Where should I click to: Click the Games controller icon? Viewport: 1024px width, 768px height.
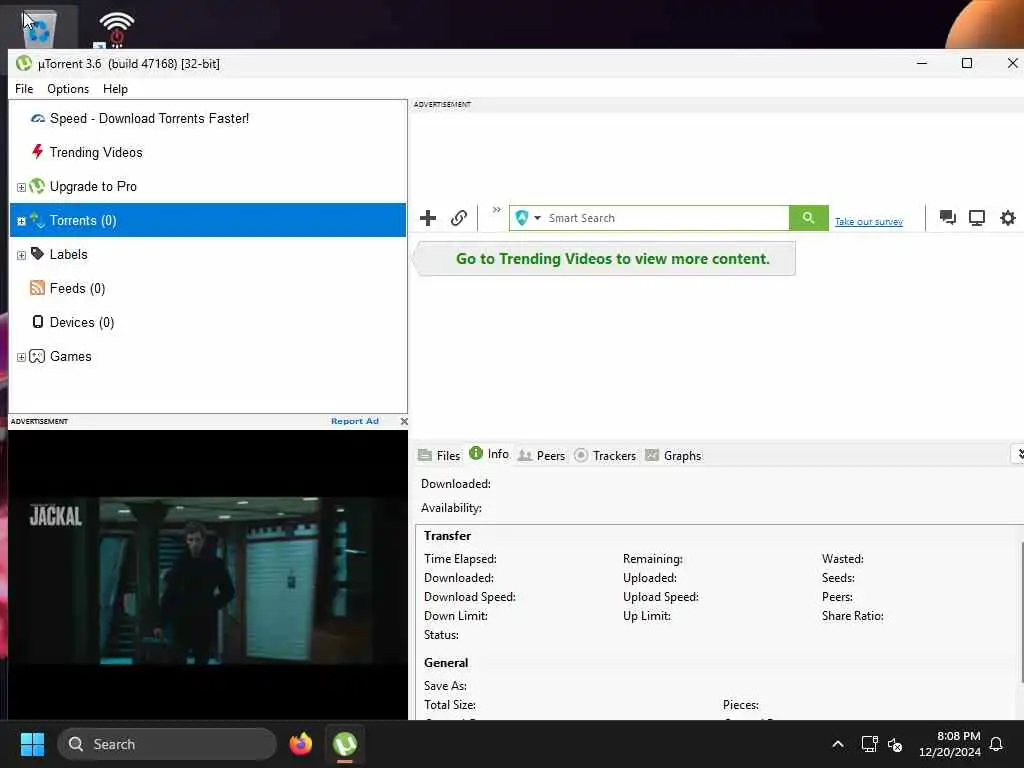37,356
